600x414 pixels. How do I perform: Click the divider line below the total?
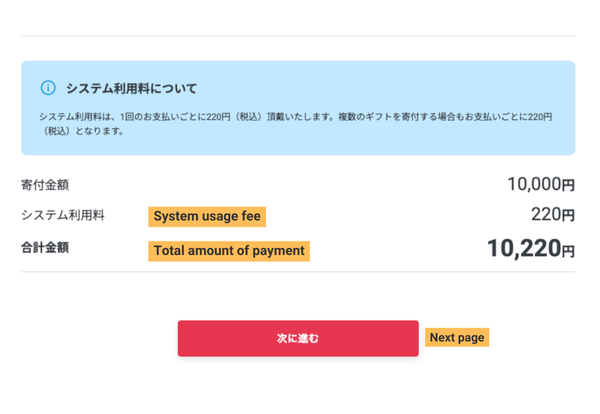[298, 272]
